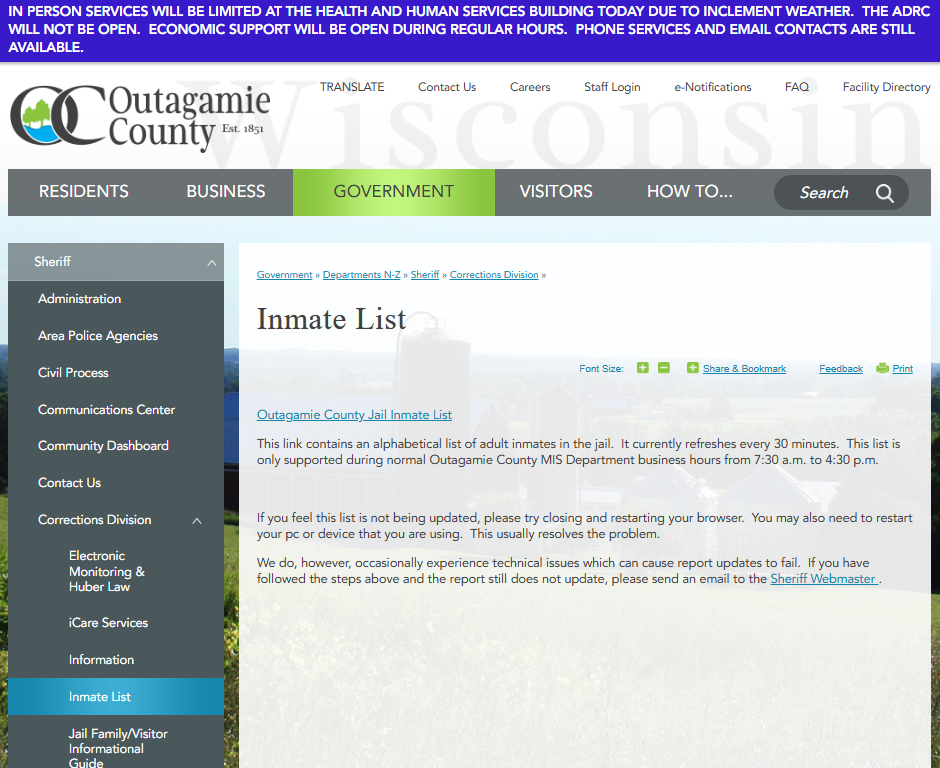Select Communications Center sidebar item
Image resolution: width=940 pixels, height=768 pixels.
tap(106, 409)
